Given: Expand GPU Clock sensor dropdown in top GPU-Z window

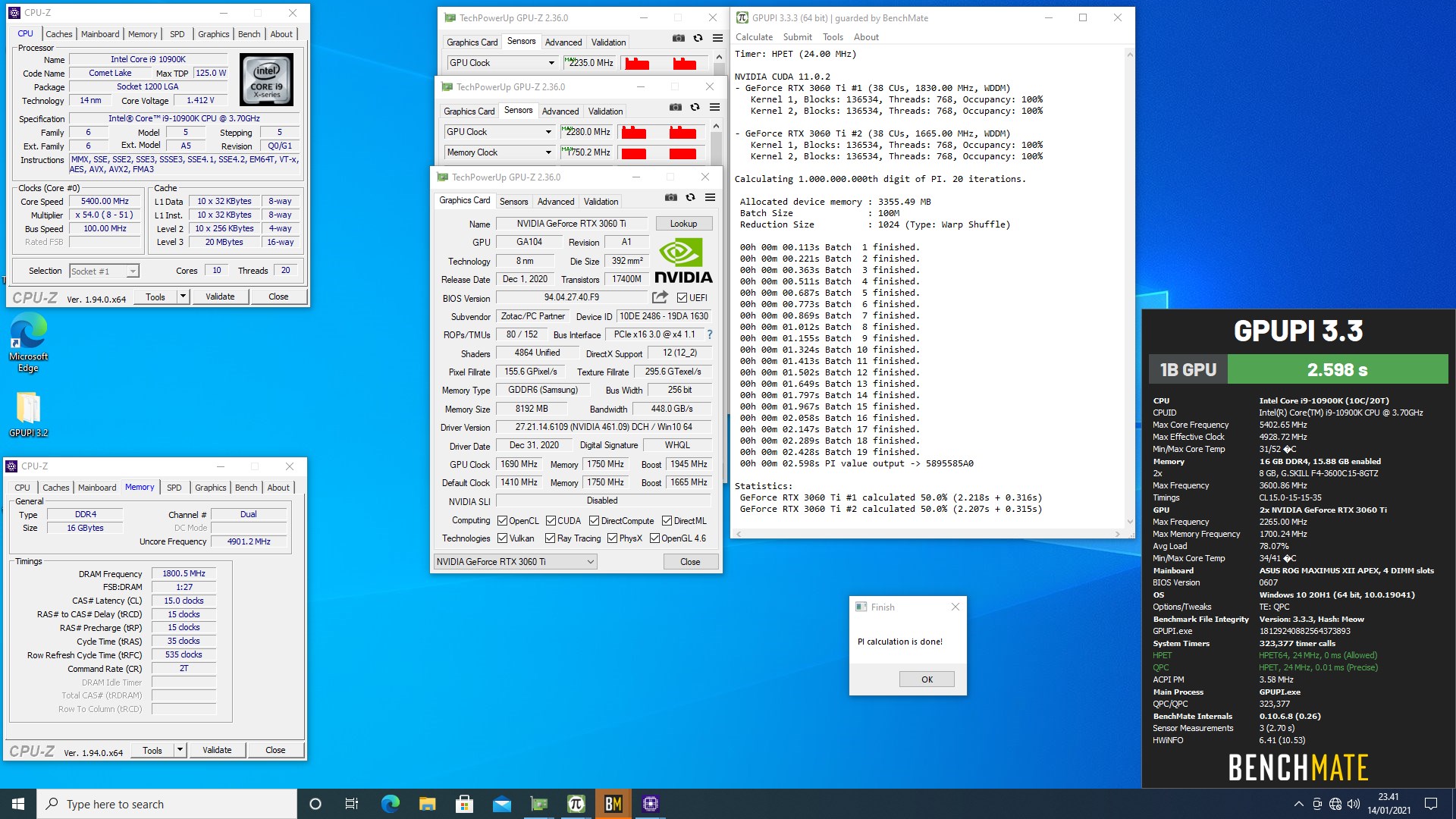Looking at the screenshot, I should [551, 63].
